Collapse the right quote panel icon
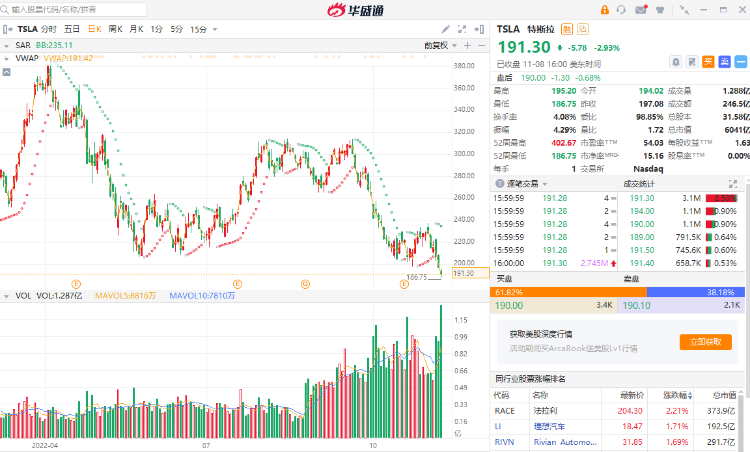 [x=479, y=29]
